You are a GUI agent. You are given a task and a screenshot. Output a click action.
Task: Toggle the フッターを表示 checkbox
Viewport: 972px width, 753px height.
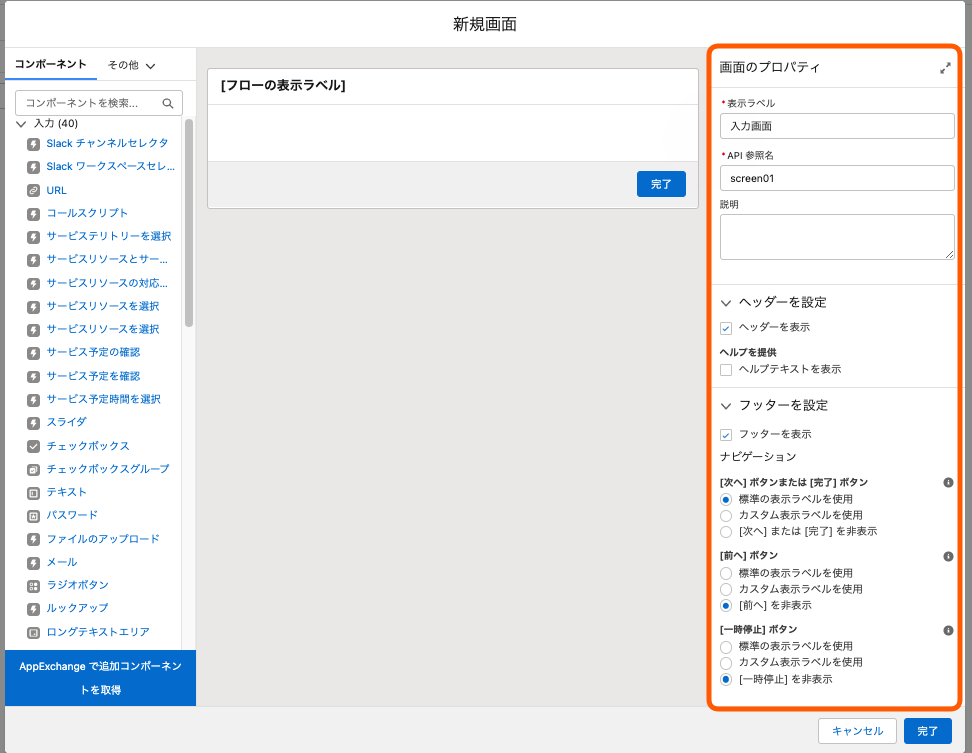pyautogui.click(x=726, y=434)
